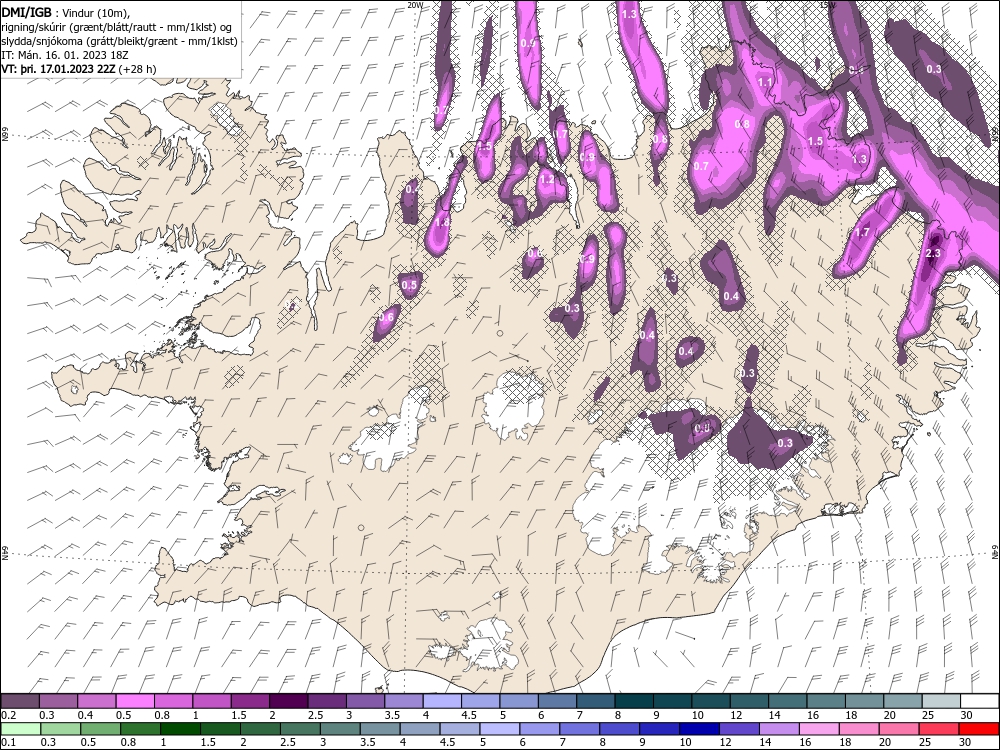Click the '(+28 h)' forecast offset text
1000x750 pixels.
138,69
